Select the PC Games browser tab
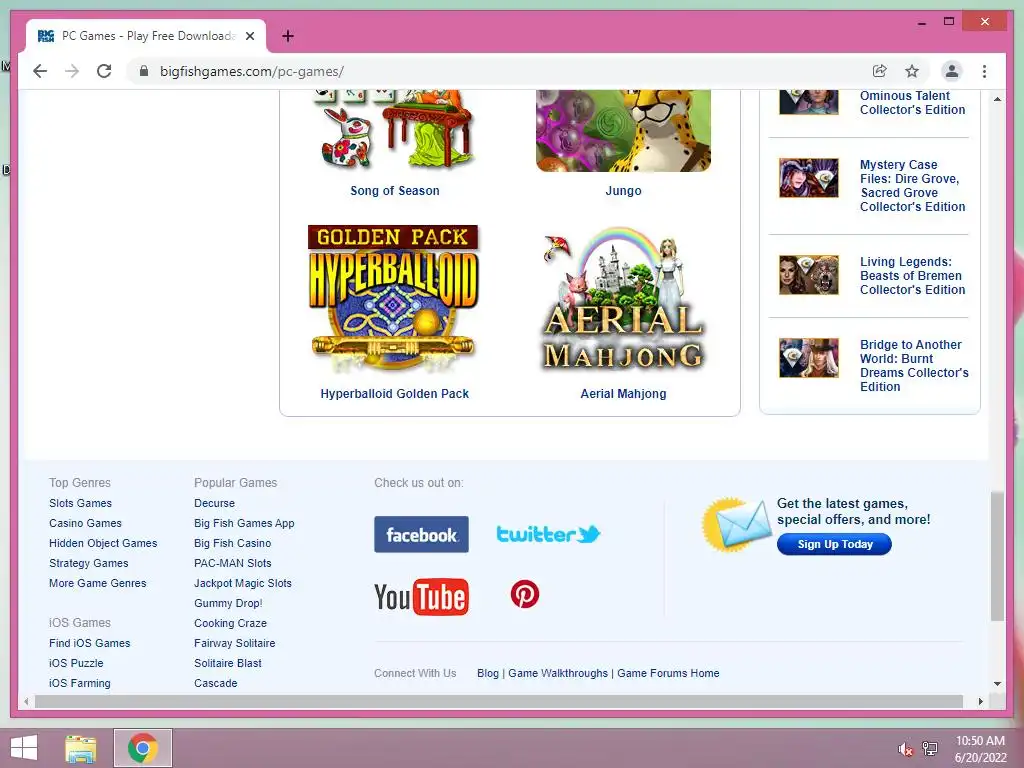The width and height of the screenshot is (1024, 768). tap(146, 36)
